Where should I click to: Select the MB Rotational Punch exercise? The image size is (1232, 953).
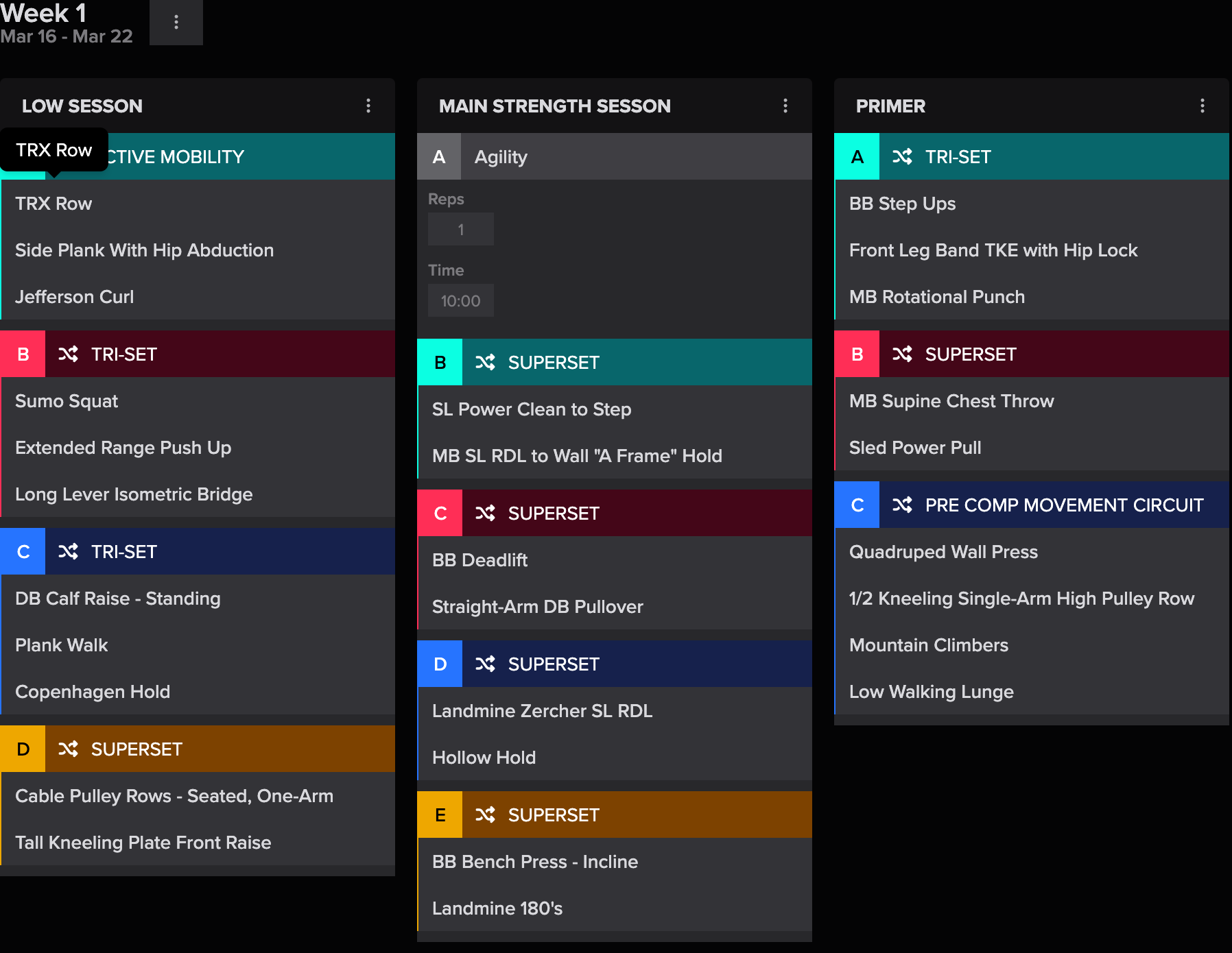click(1032, 296)
